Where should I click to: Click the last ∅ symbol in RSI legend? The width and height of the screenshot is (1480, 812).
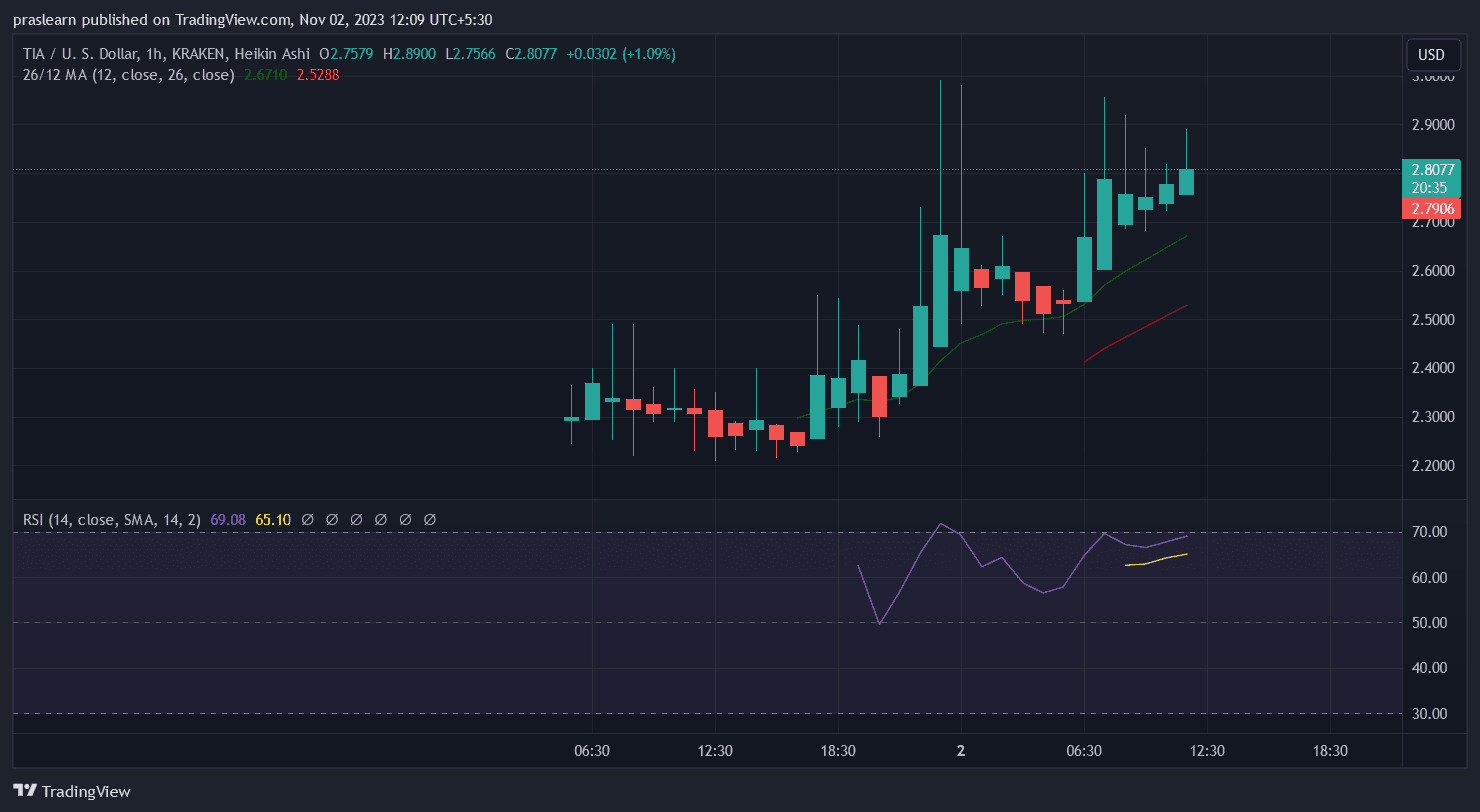430,520
